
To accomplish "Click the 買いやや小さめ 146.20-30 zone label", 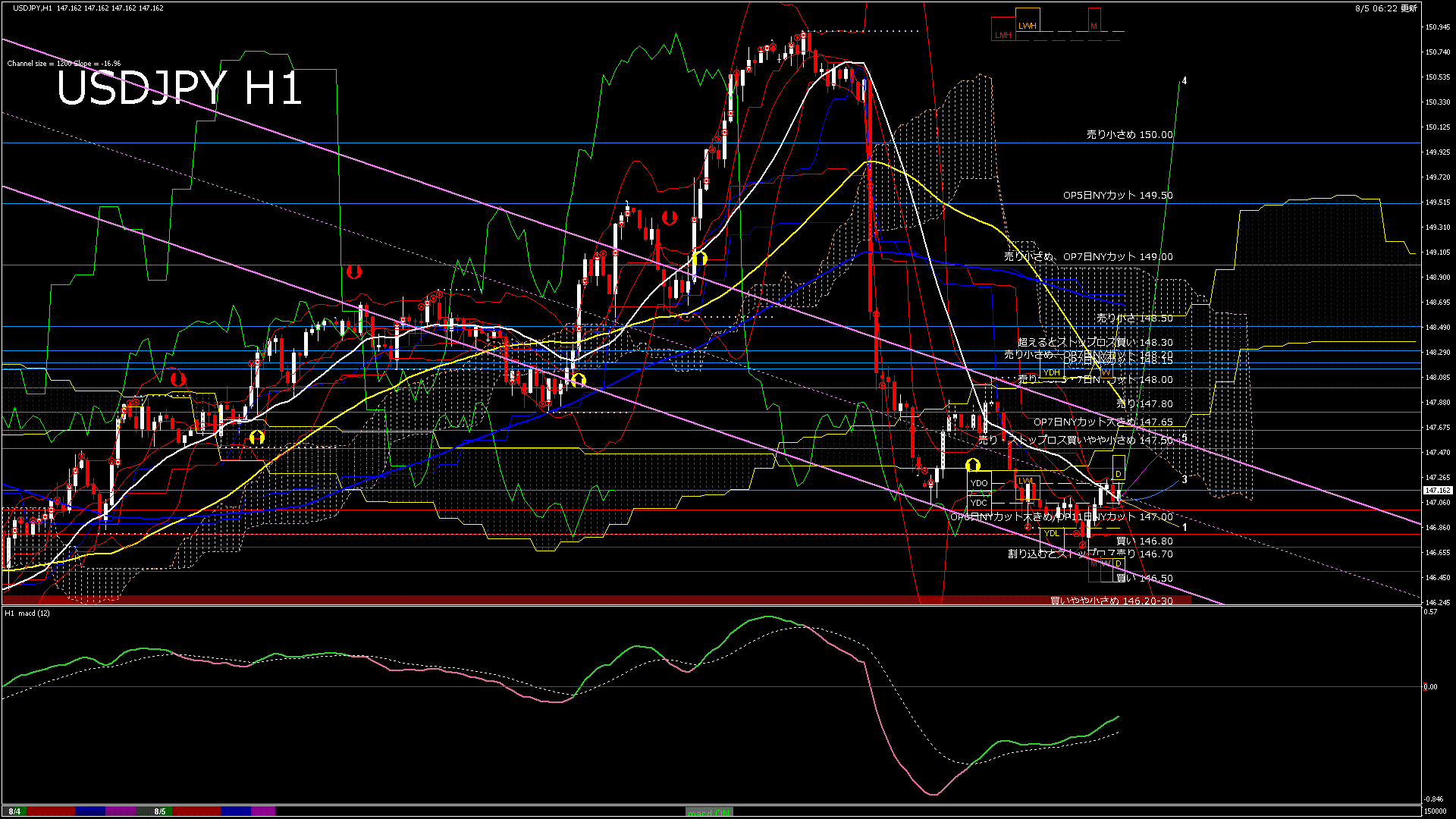I will pos(1111,601).
